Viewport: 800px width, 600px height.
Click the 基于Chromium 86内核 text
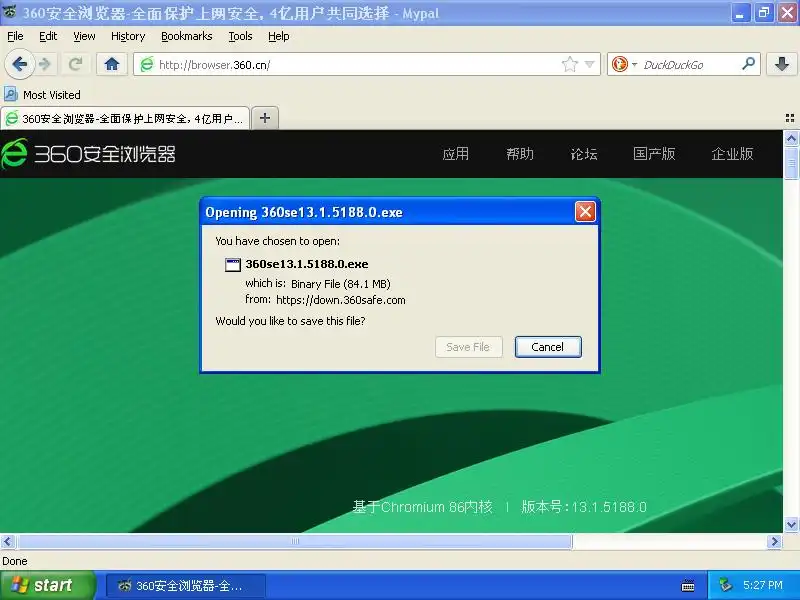422,507
